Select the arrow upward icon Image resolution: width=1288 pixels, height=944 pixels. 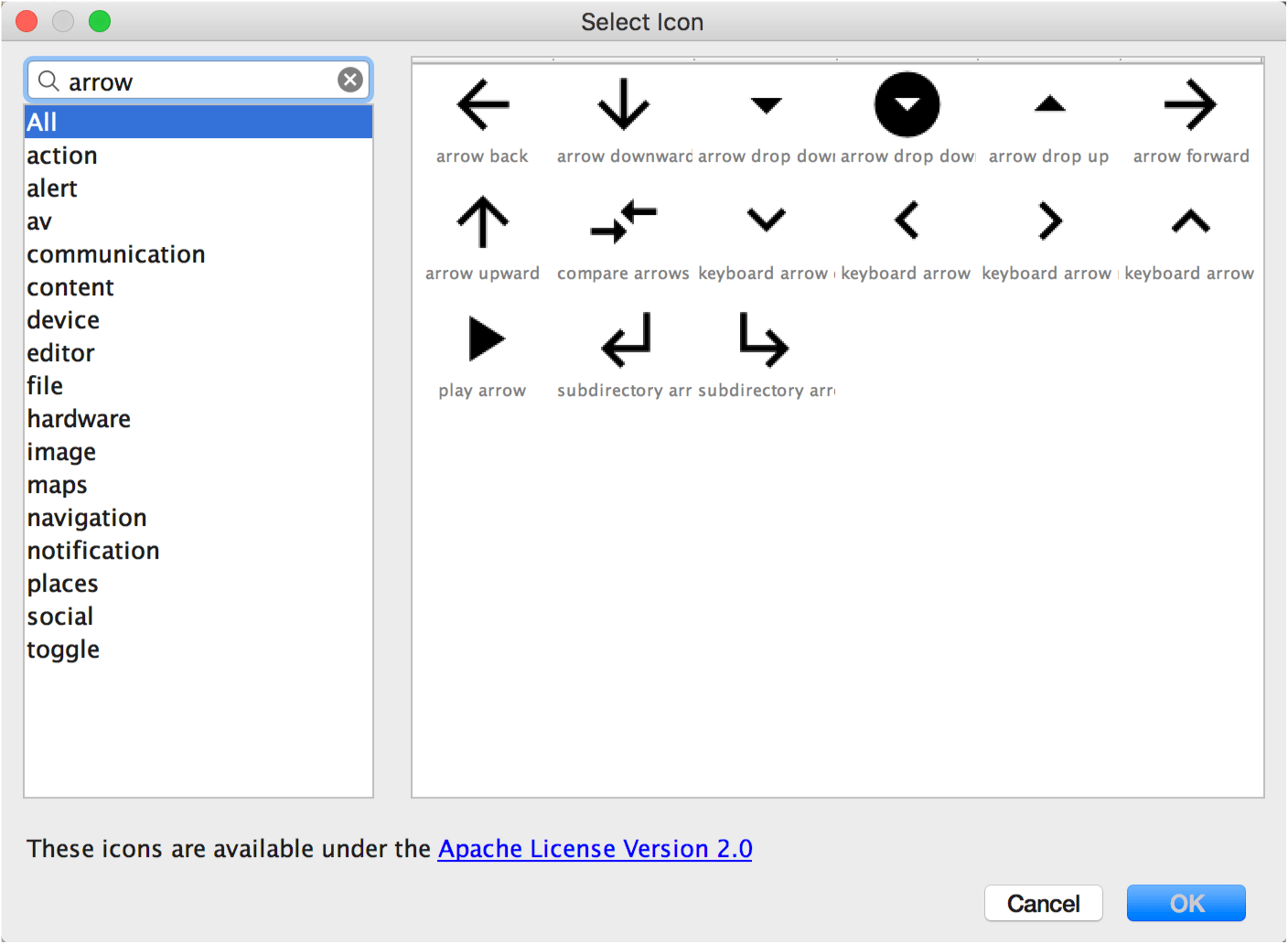click(483, 221)
